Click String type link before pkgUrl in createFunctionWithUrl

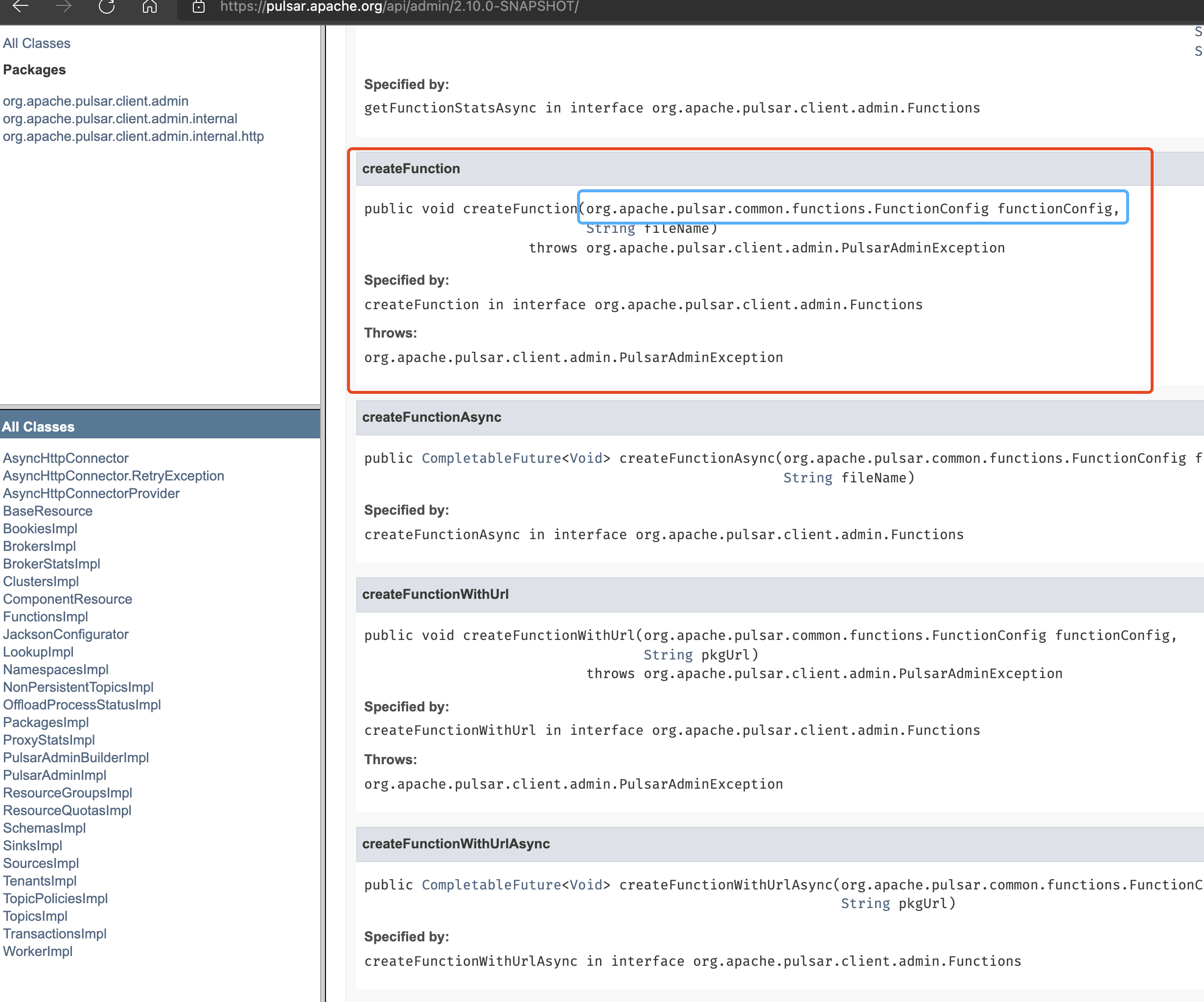point(668,655)
